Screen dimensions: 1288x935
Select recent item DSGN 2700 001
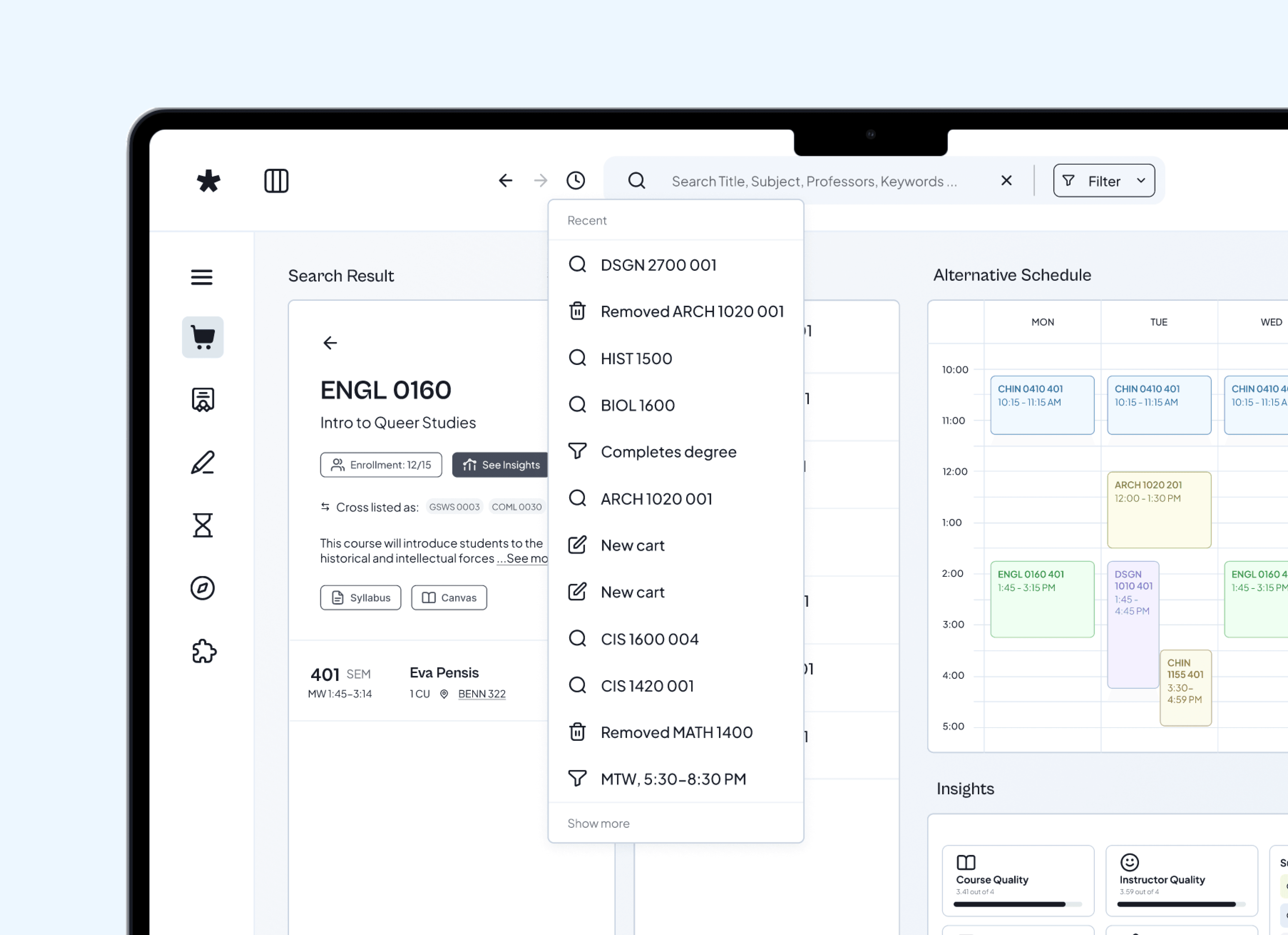tap(658, 265)
